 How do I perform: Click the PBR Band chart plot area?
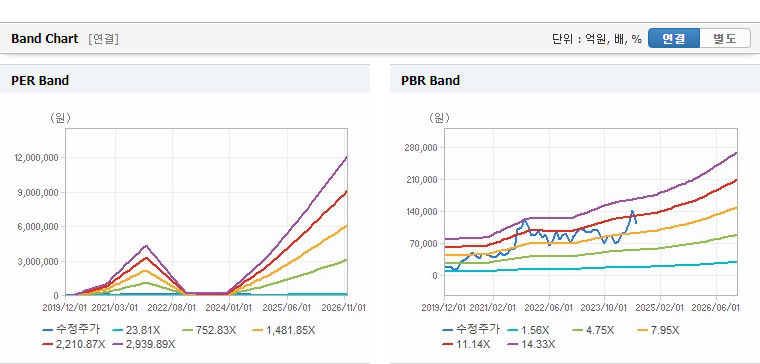coord(591,212)
